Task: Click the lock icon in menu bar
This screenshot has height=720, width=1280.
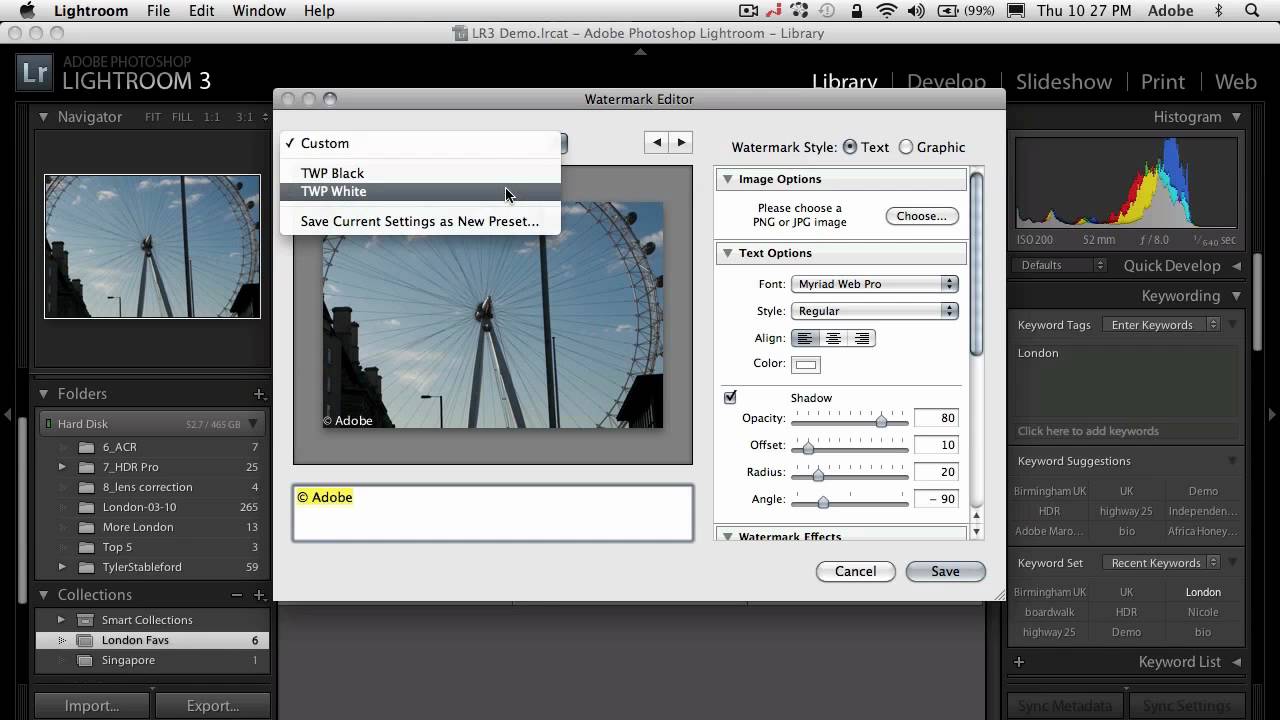Action: click(x=857, y=11)
